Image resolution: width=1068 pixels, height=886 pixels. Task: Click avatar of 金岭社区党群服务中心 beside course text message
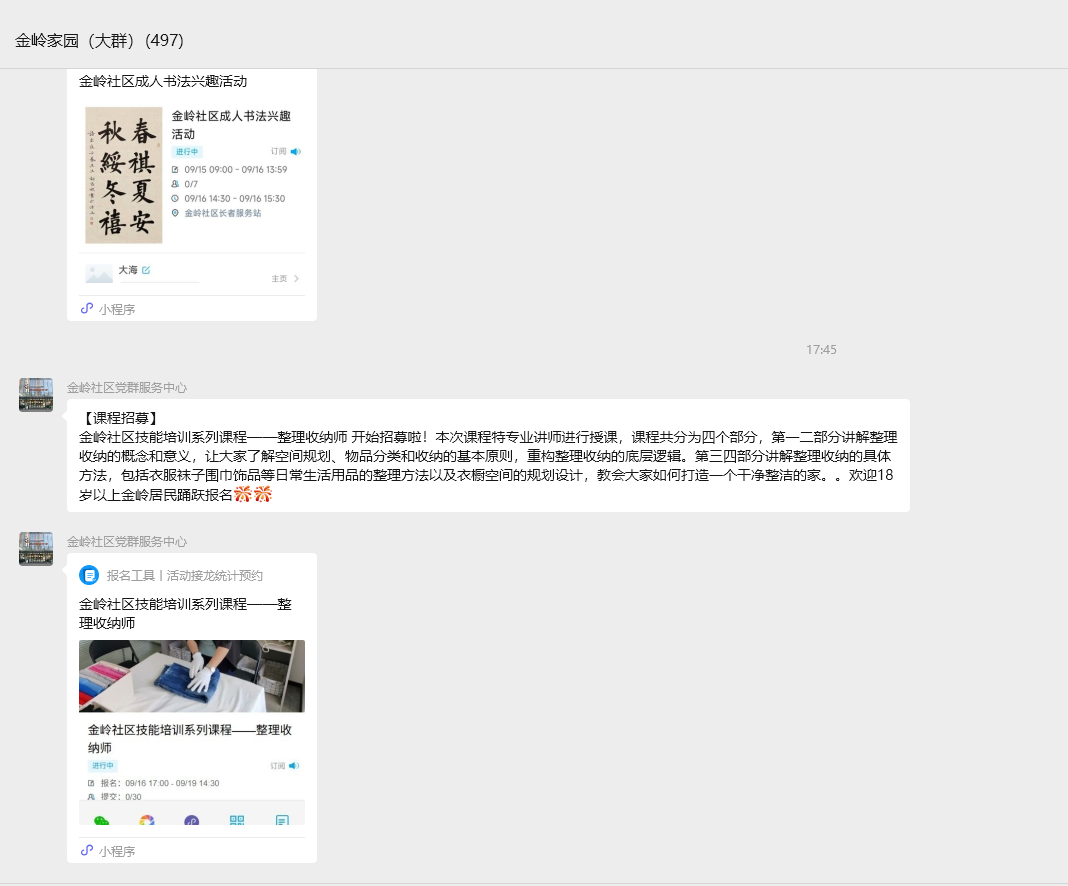[x=36, y=395]
